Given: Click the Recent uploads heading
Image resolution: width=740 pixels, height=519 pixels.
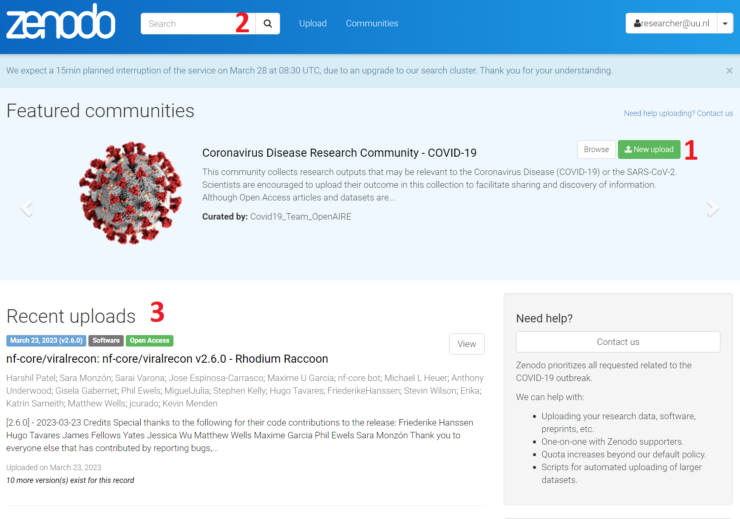Looking at the screenshot, I should [71, 316].
